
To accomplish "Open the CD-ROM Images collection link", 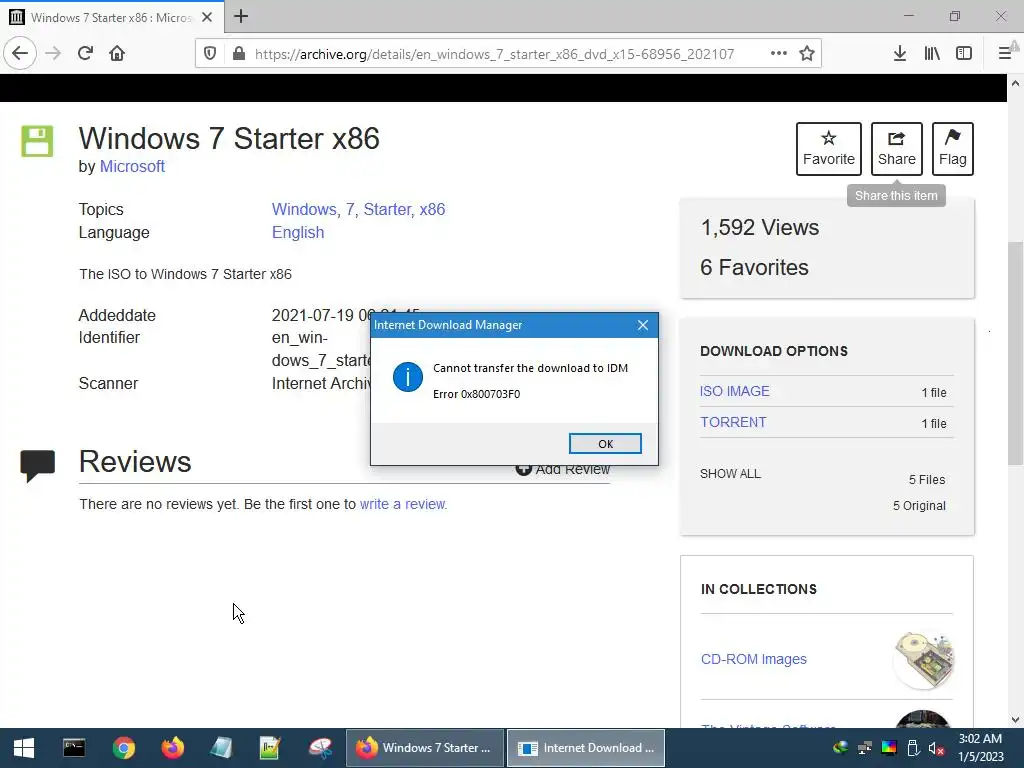I will click(754, 659).
